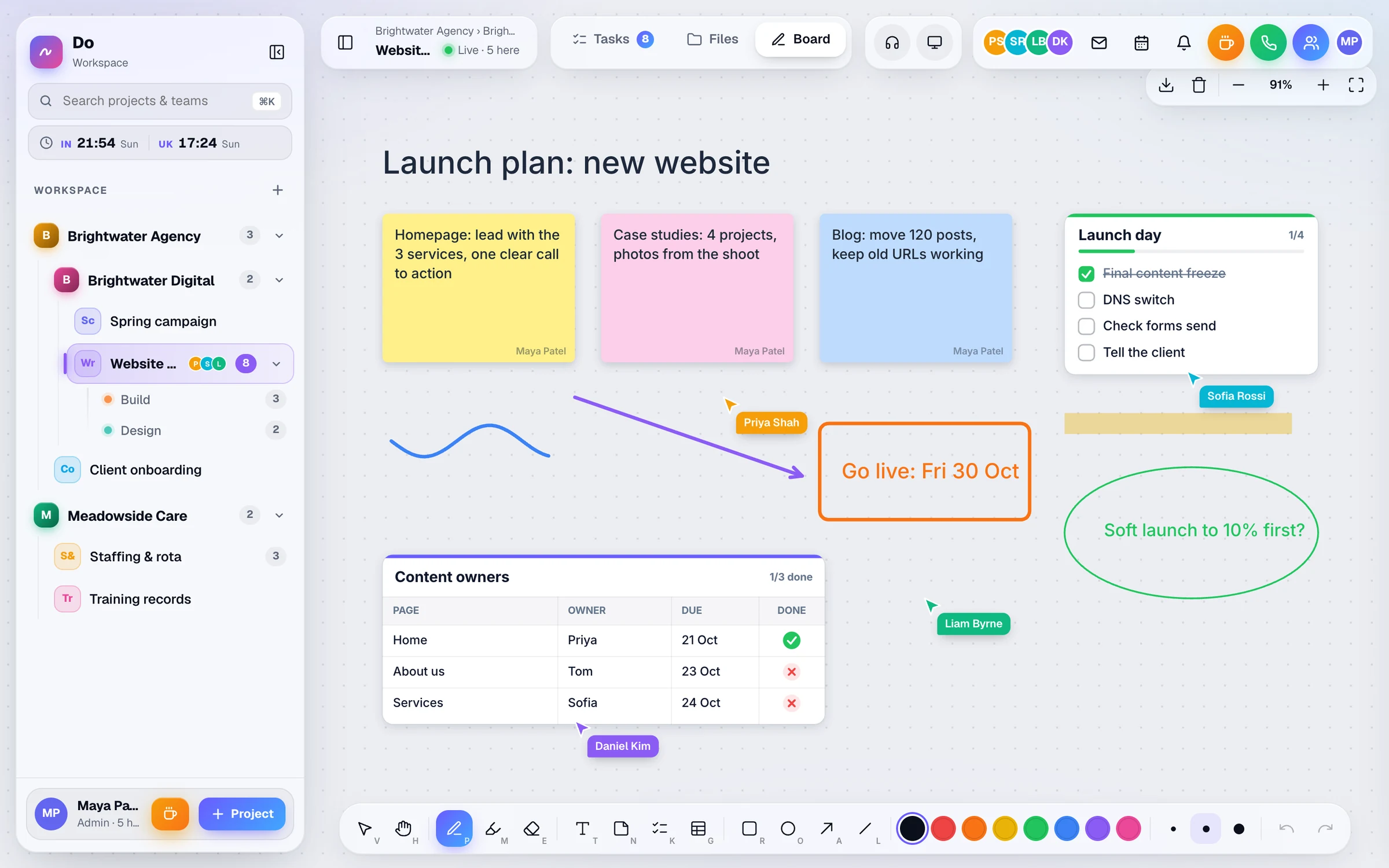Collapse the sidebar panel
The height and width of the screenshot is (868, 1389).
pyautogui.click(x=277, y=52)
